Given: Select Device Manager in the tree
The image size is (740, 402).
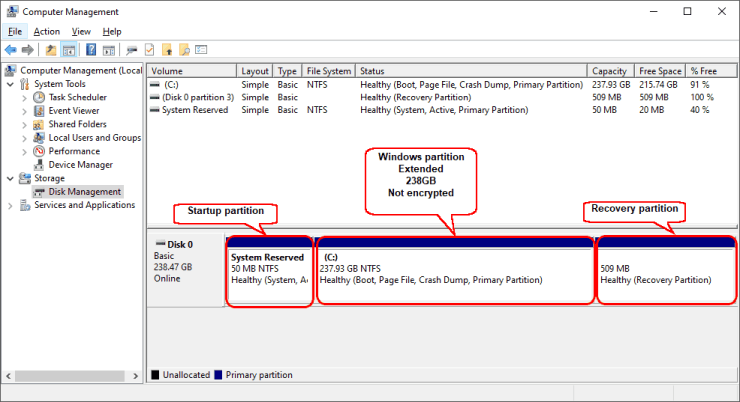Looking at the screenshot, I should click(81, 165).
